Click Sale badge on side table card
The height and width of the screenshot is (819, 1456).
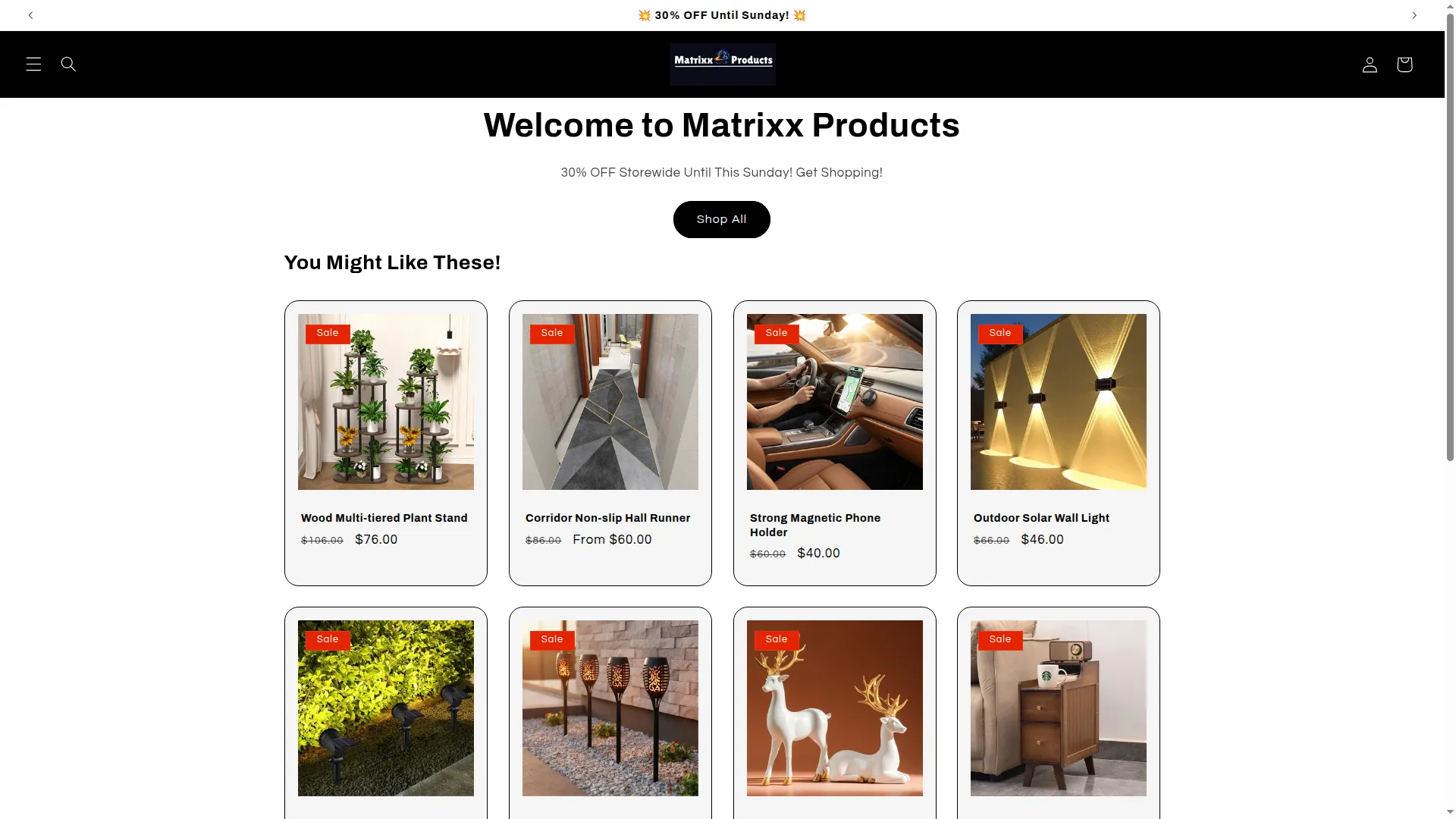pyautogui.click(x=1000, y=640)
